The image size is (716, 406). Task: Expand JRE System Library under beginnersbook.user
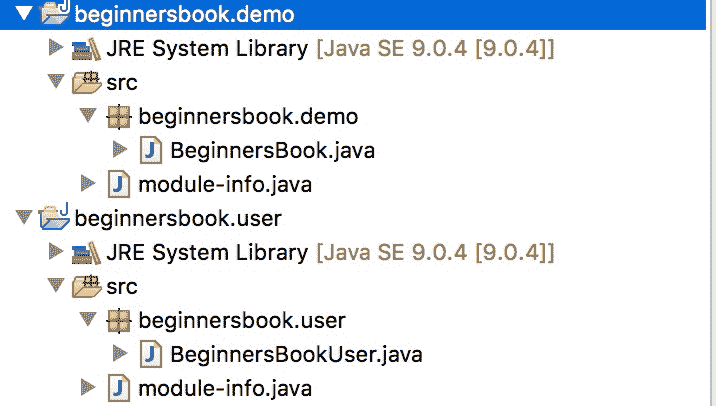pyautogui.click(x=55, y=252)
